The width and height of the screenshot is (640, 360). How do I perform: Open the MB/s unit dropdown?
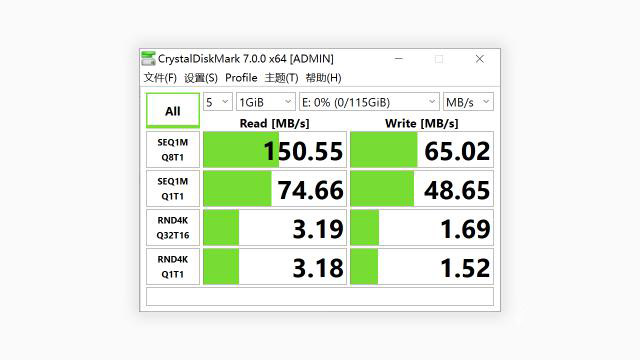tap(468, 102)
